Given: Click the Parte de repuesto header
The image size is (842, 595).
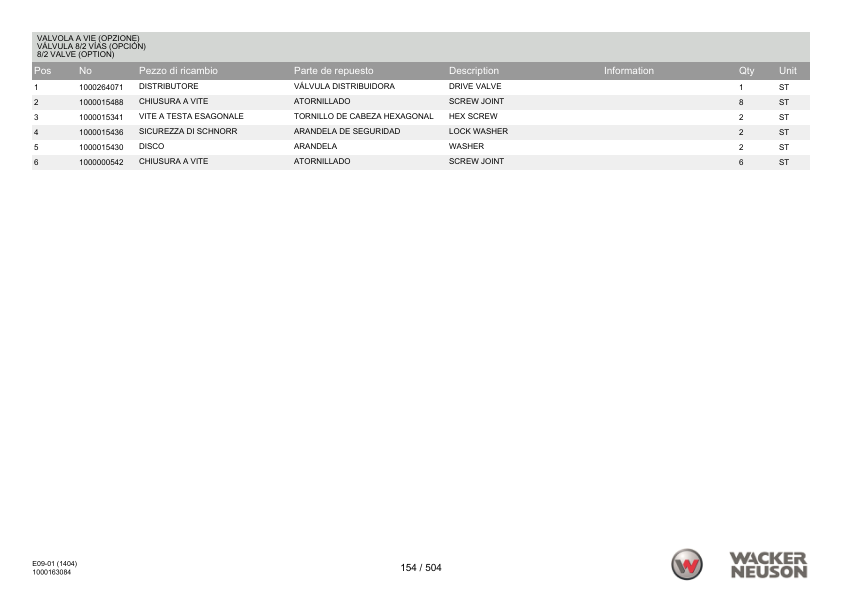Looking at the screenshot, I should pyautogui.click(x=333, y=71).
